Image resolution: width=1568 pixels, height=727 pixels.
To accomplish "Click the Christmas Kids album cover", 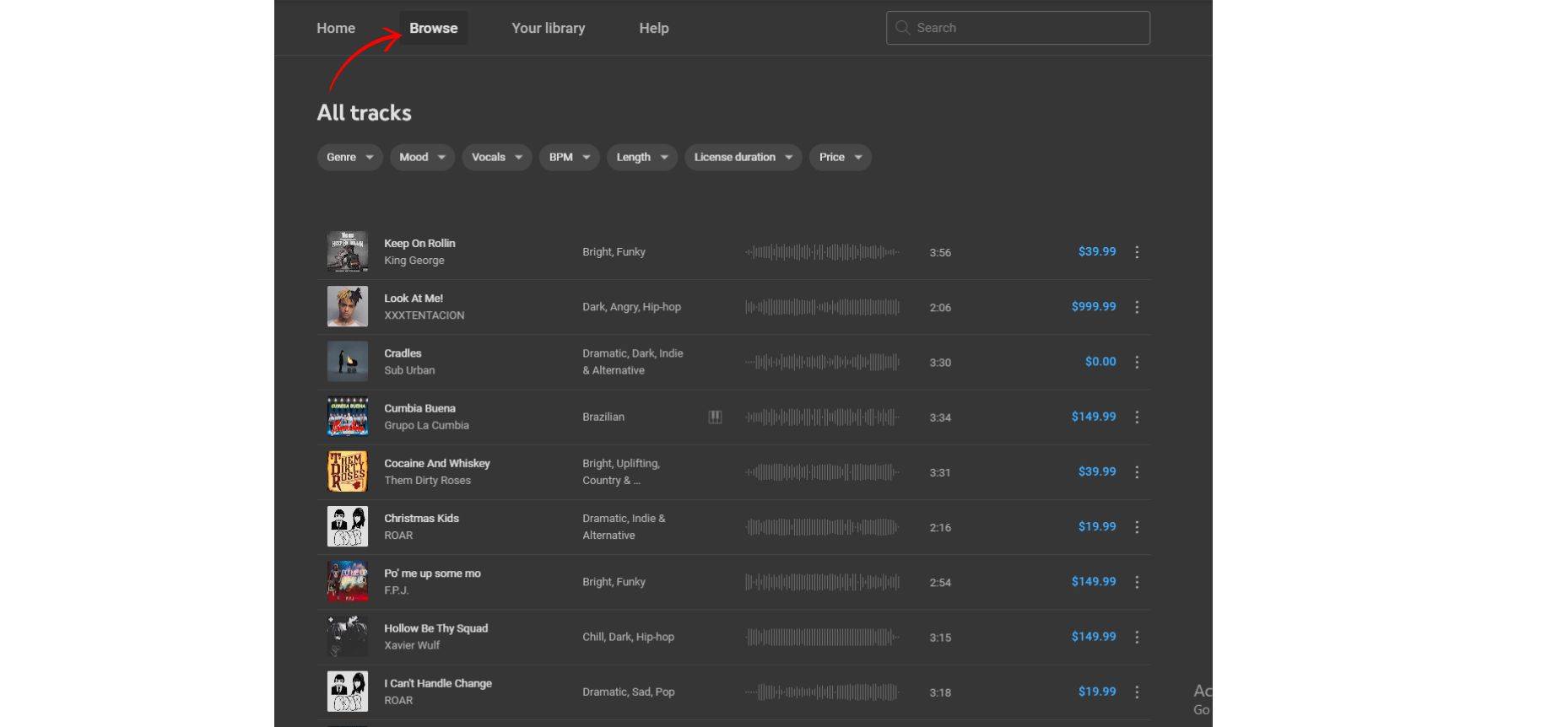I will tap(348, 526).
